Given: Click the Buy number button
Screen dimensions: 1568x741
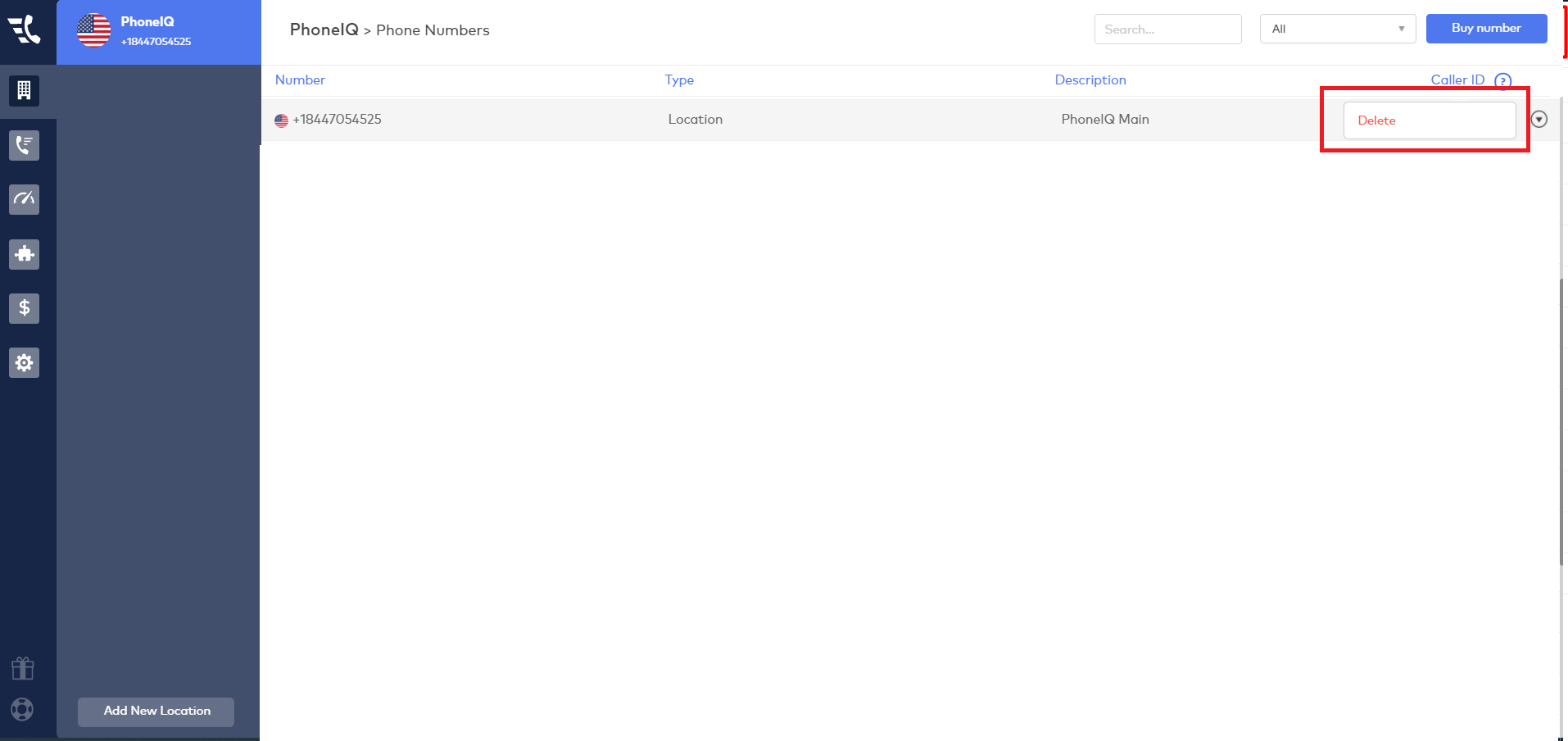Looking at the screenshot, I should point(1486,29).
